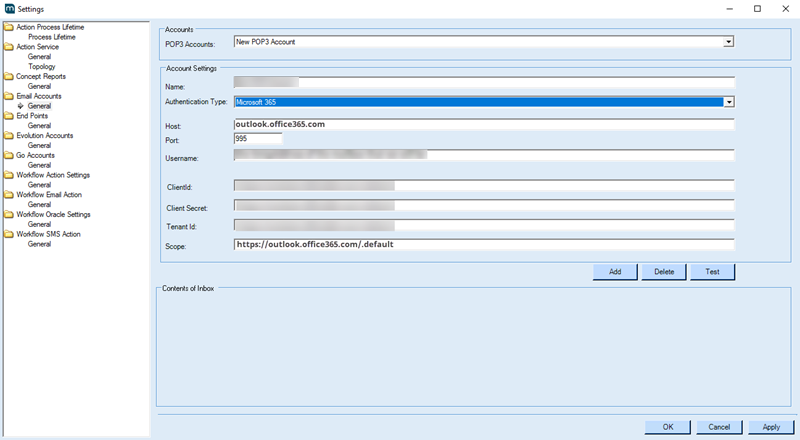Click into the Host input field

[484, 125]
